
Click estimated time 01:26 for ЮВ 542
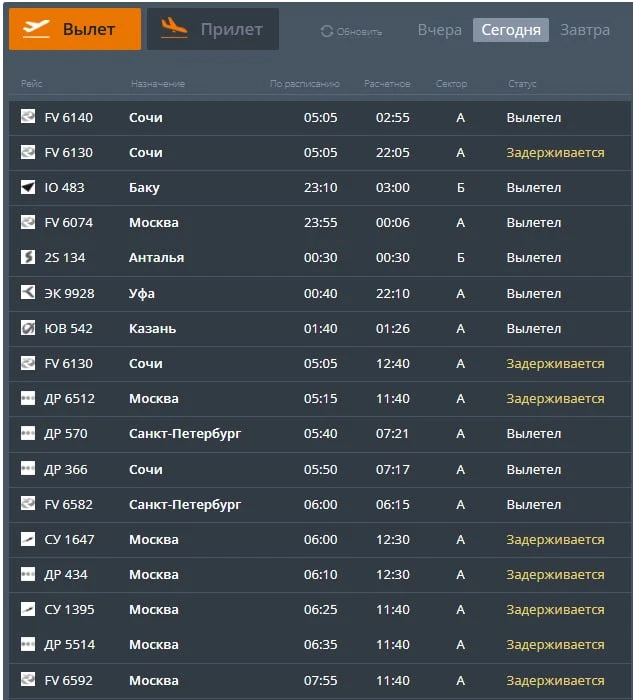coord(392,329)
